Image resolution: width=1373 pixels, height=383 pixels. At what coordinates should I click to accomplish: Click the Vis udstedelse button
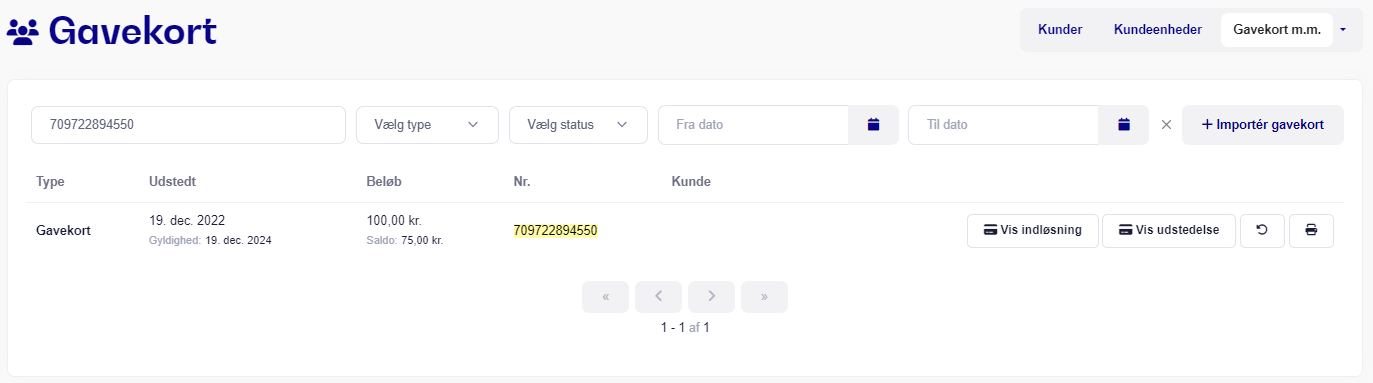(1169, 230)
